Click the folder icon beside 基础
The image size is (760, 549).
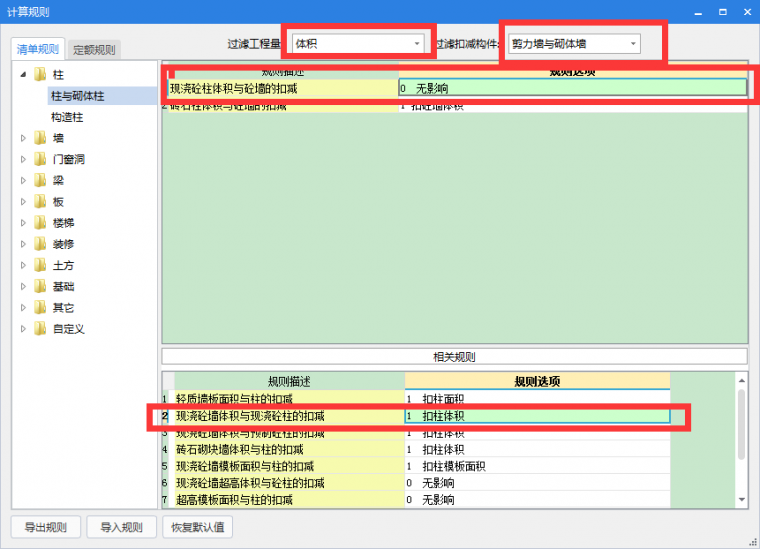click(x=40, y=286)
